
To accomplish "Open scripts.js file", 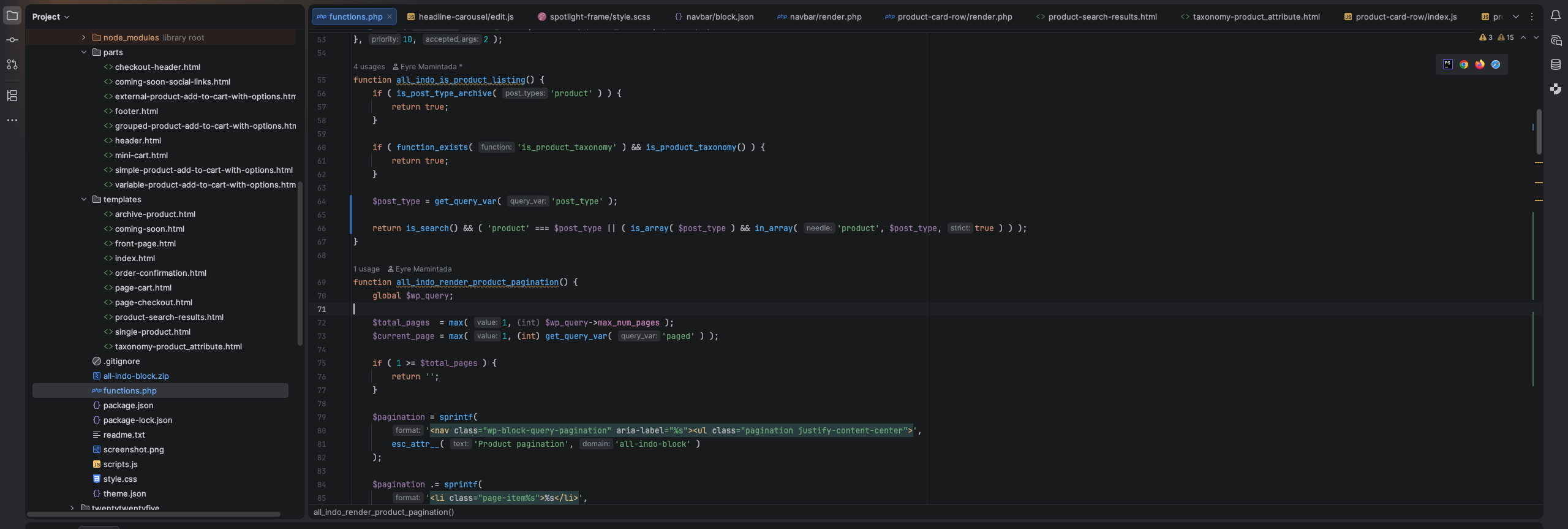I will (120, 464).
